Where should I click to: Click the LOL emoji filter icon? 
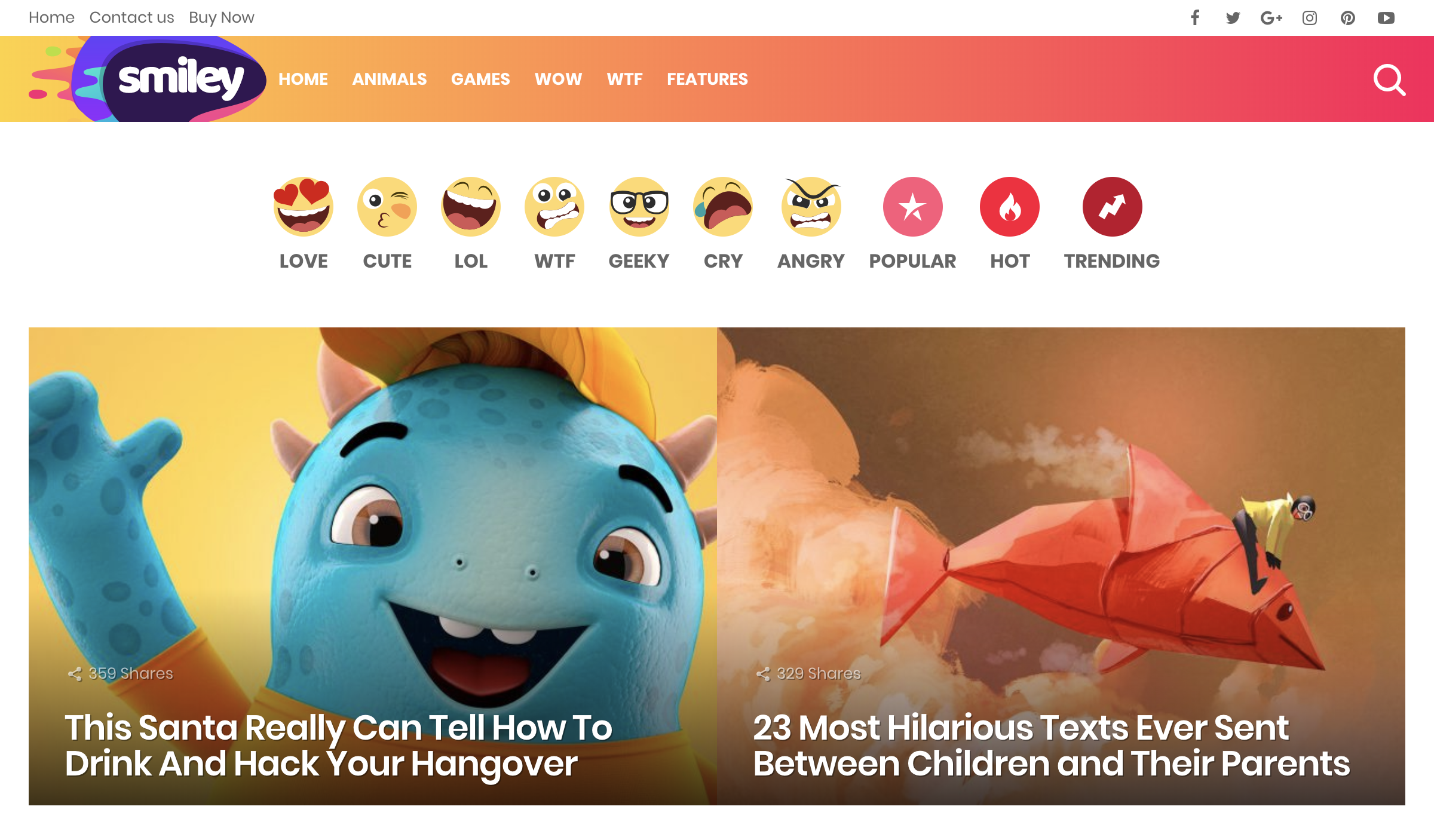(x=471, y=206)
